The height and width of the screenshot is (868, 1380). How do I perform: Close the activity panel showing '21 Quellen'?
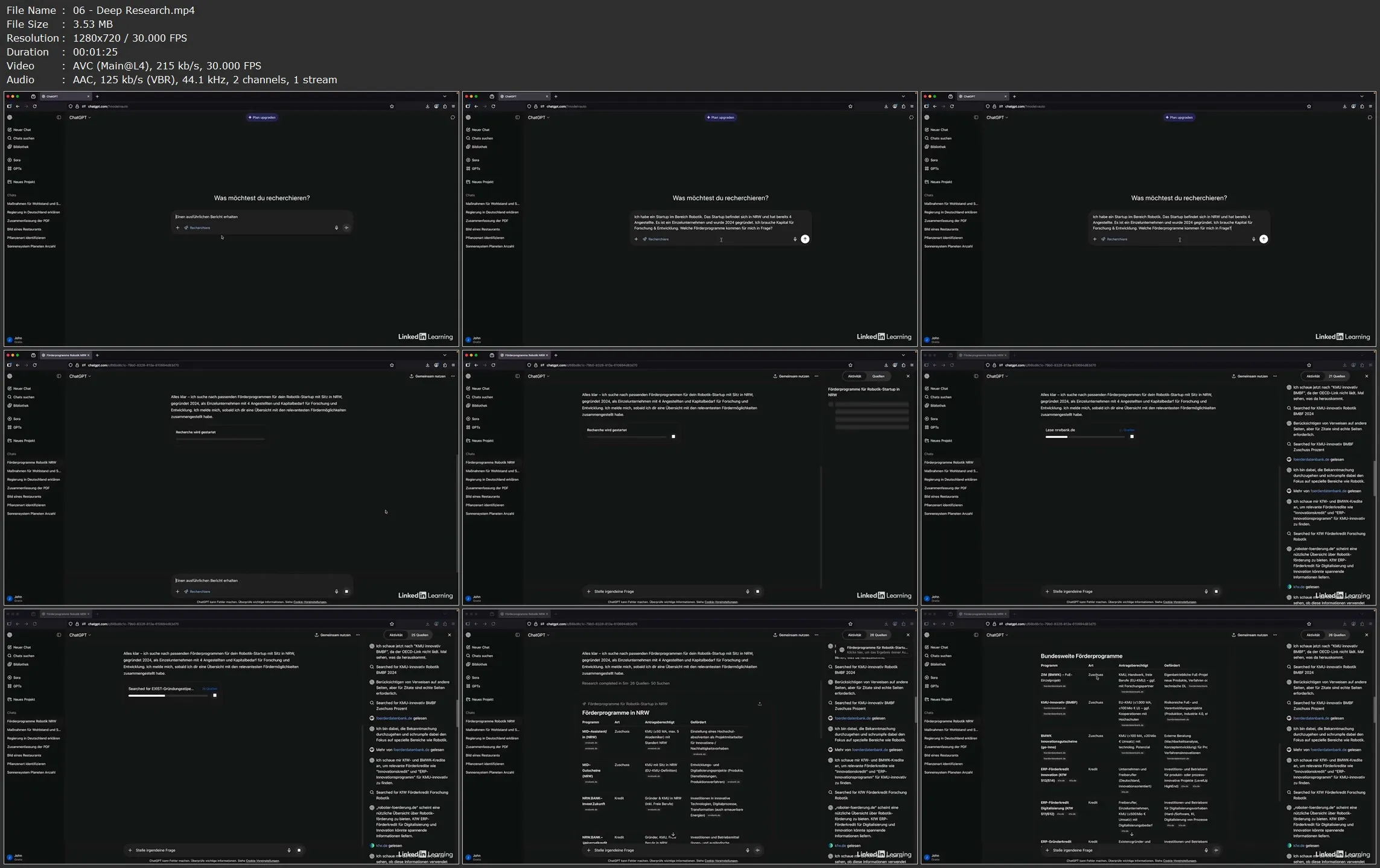click(x=1366, y=376)
